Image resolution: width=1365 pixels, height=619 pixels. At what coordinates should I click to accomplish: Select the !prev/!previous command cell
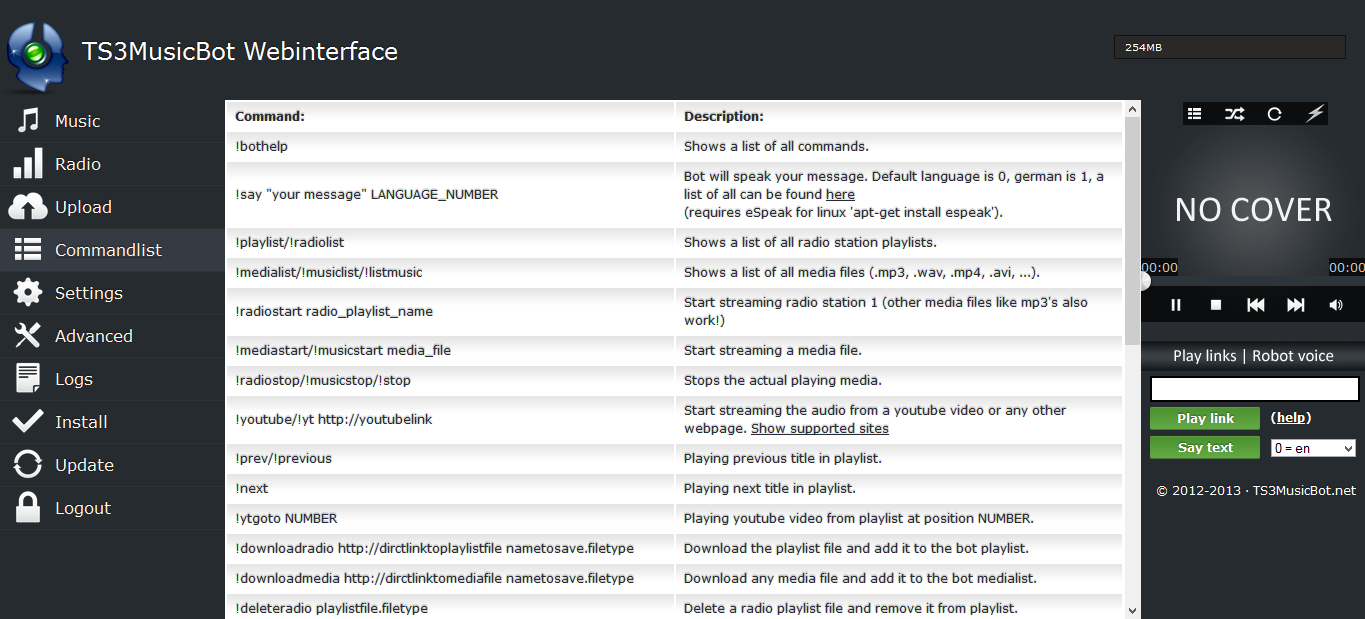(450, 458)
